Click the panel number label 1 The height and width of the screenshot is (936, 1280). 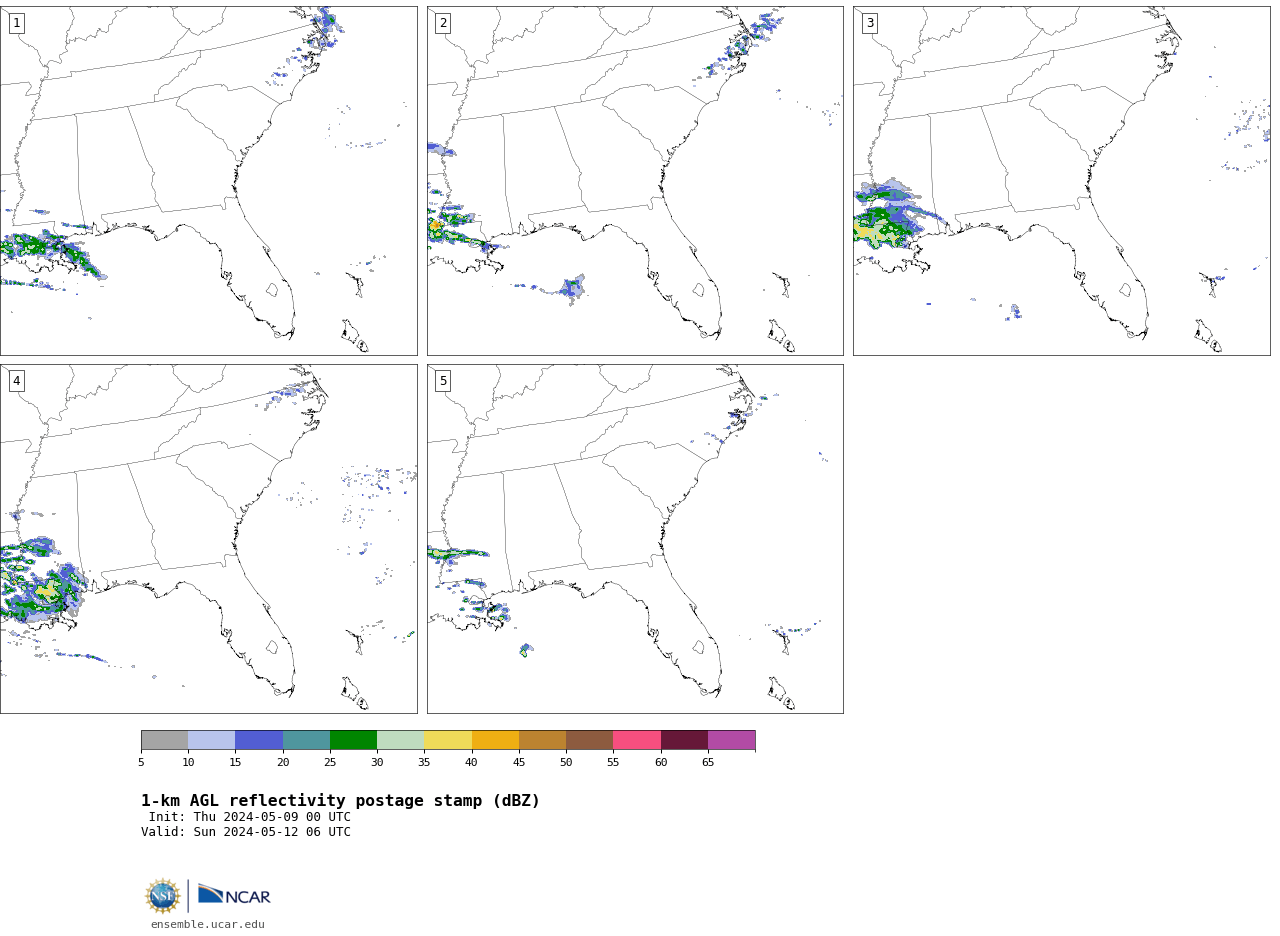(16, 23)
